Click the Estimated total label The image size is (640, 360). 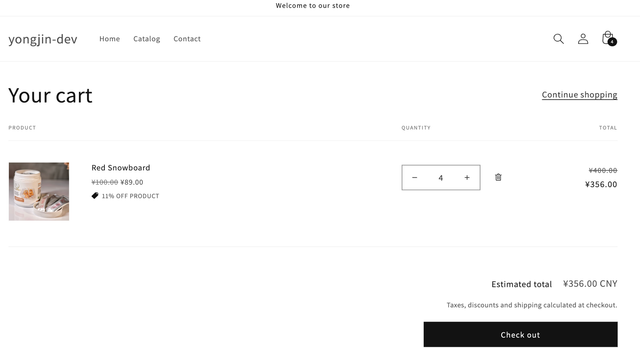tap(522, 284)
